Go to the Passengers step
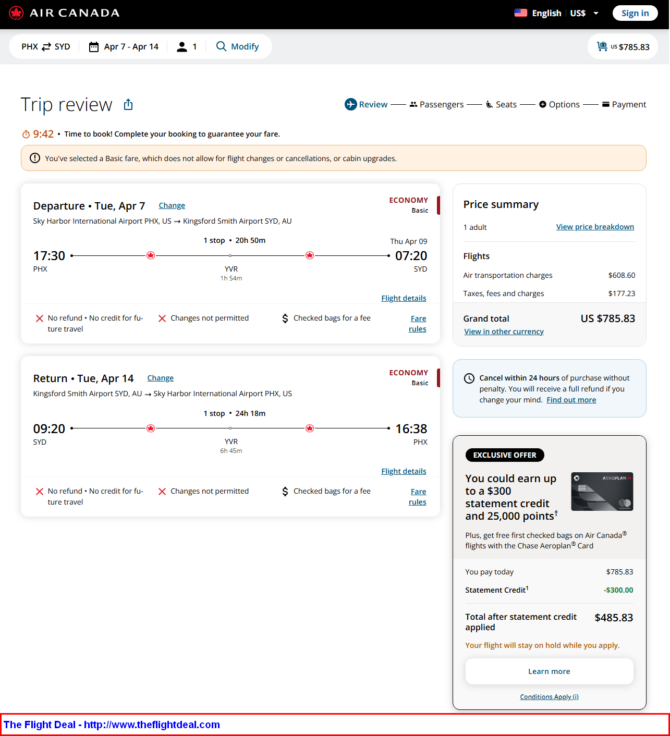The width and height of the screenshot is (670, 736). coord(435,104)
